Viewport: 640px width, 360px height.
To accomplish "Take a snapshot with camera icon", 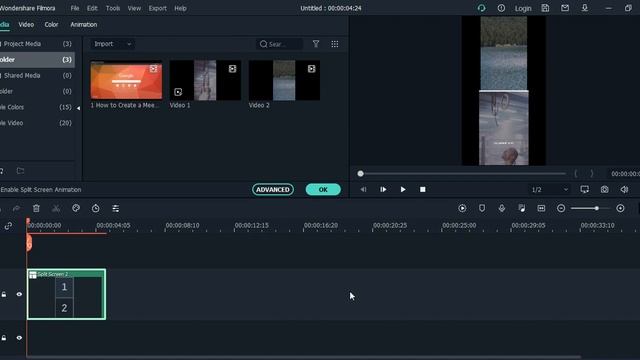I will click(x=604, y=189).
